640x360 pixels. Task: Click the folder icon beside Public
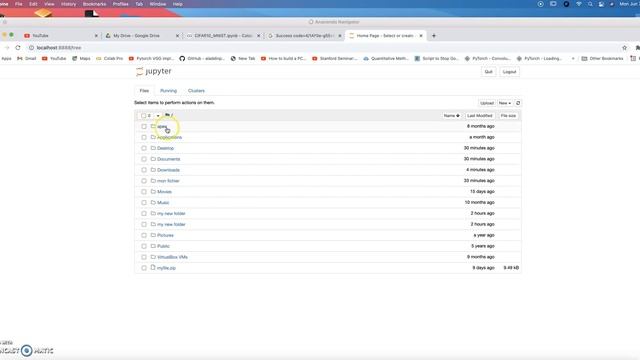153,246
